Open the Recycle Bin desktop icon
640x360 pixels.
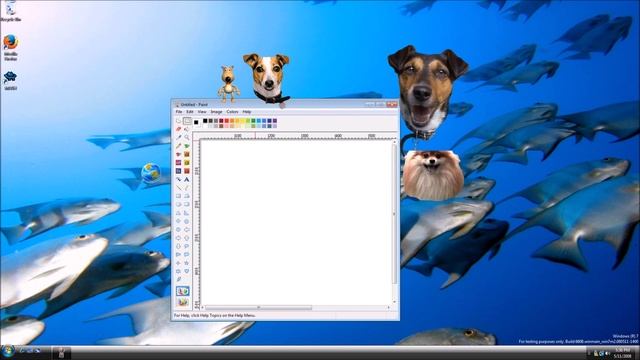pyautogui.click(x=11, y=11)
